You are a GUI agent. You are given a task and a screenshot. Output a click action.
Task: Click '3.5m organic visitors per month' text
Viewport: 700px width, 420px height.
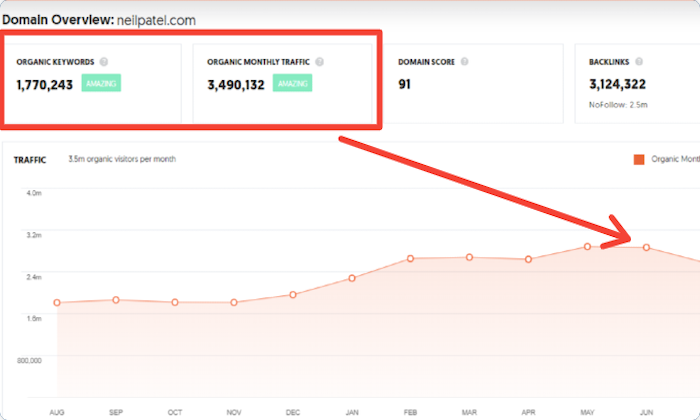pos(122,159)
